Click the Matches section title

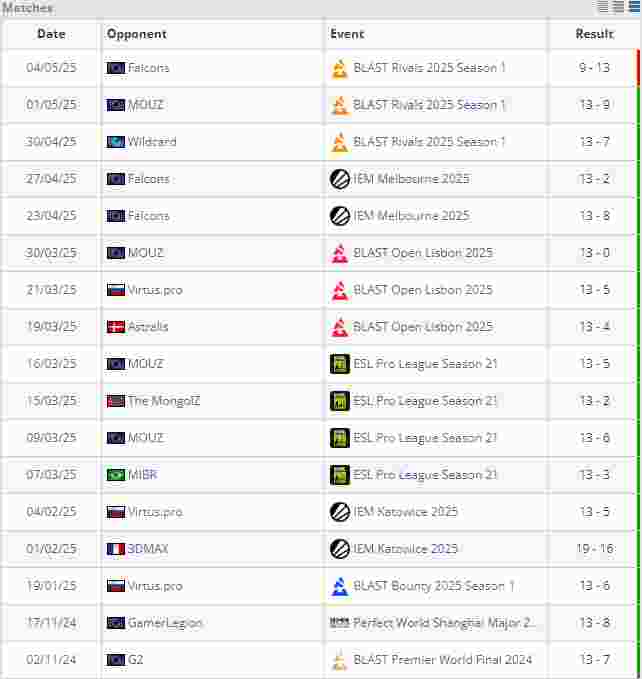coord(27,8)
